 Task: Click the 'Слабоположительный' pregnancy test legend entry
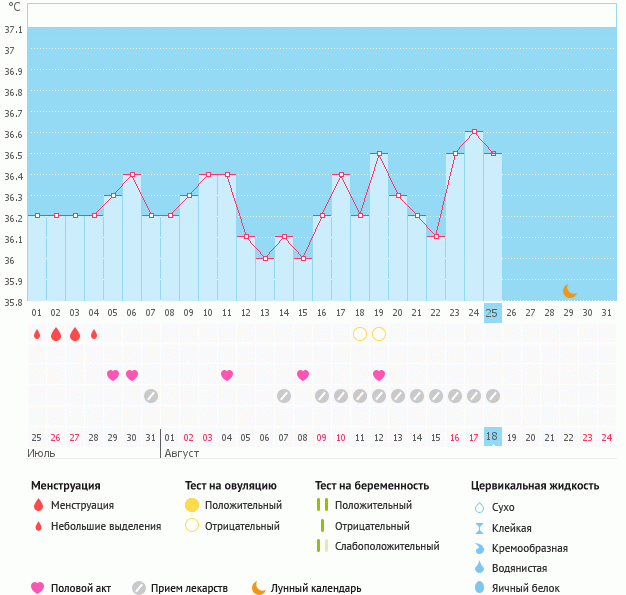click(x=387, y=546)
